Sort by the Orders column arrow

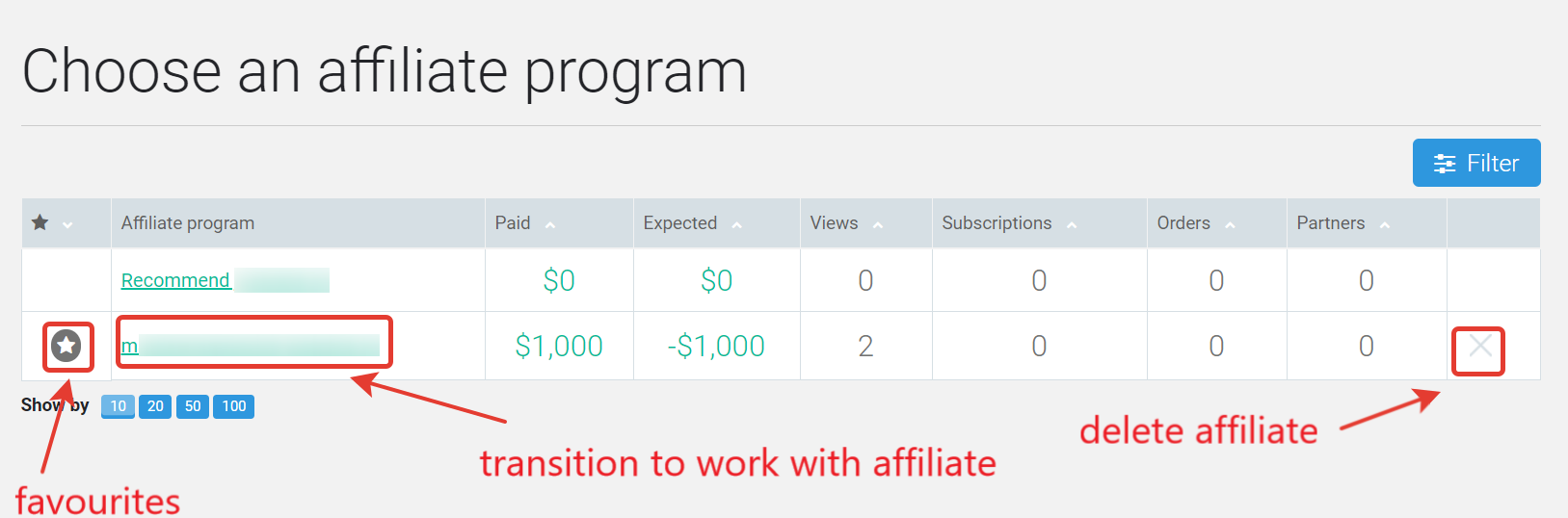click(1230, 224)
